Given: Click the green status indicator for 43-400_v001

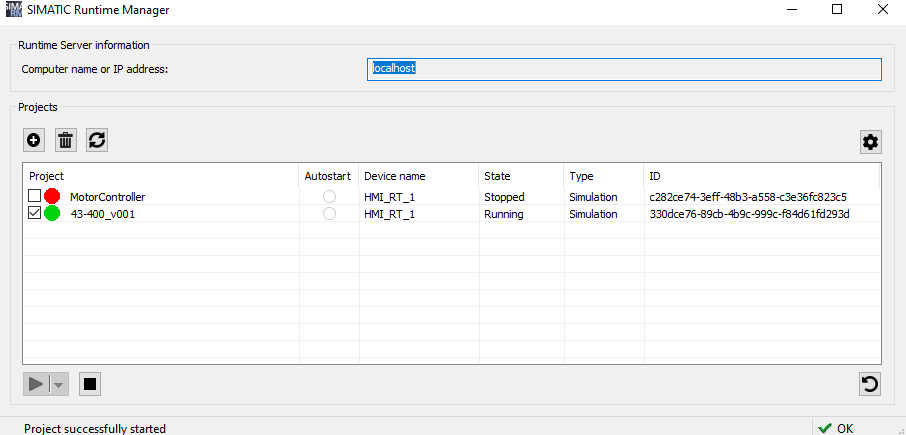Looking at the screenshot, I should coord(52,214).
